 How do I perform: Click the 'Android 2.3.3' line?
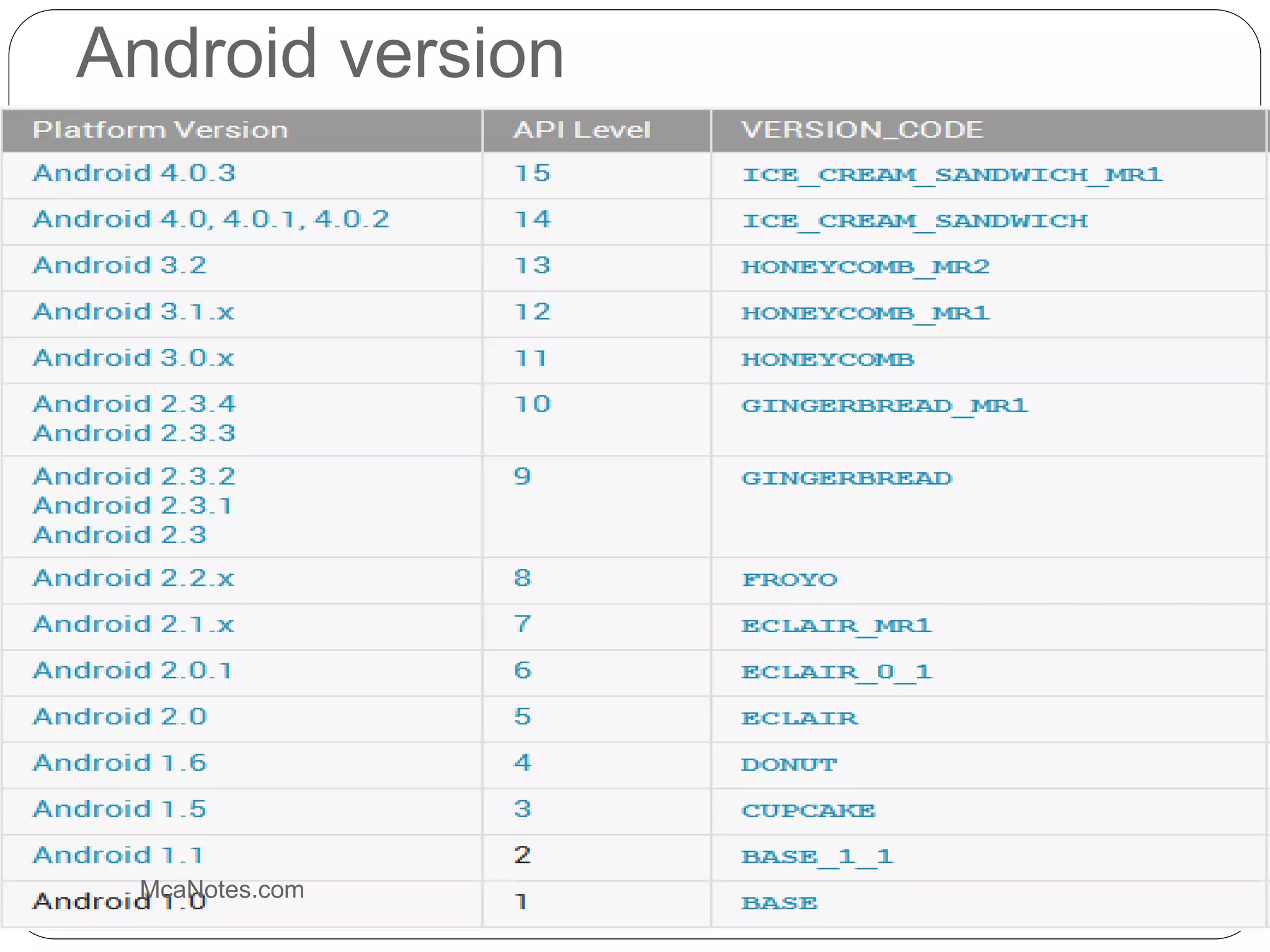(135, 433)
